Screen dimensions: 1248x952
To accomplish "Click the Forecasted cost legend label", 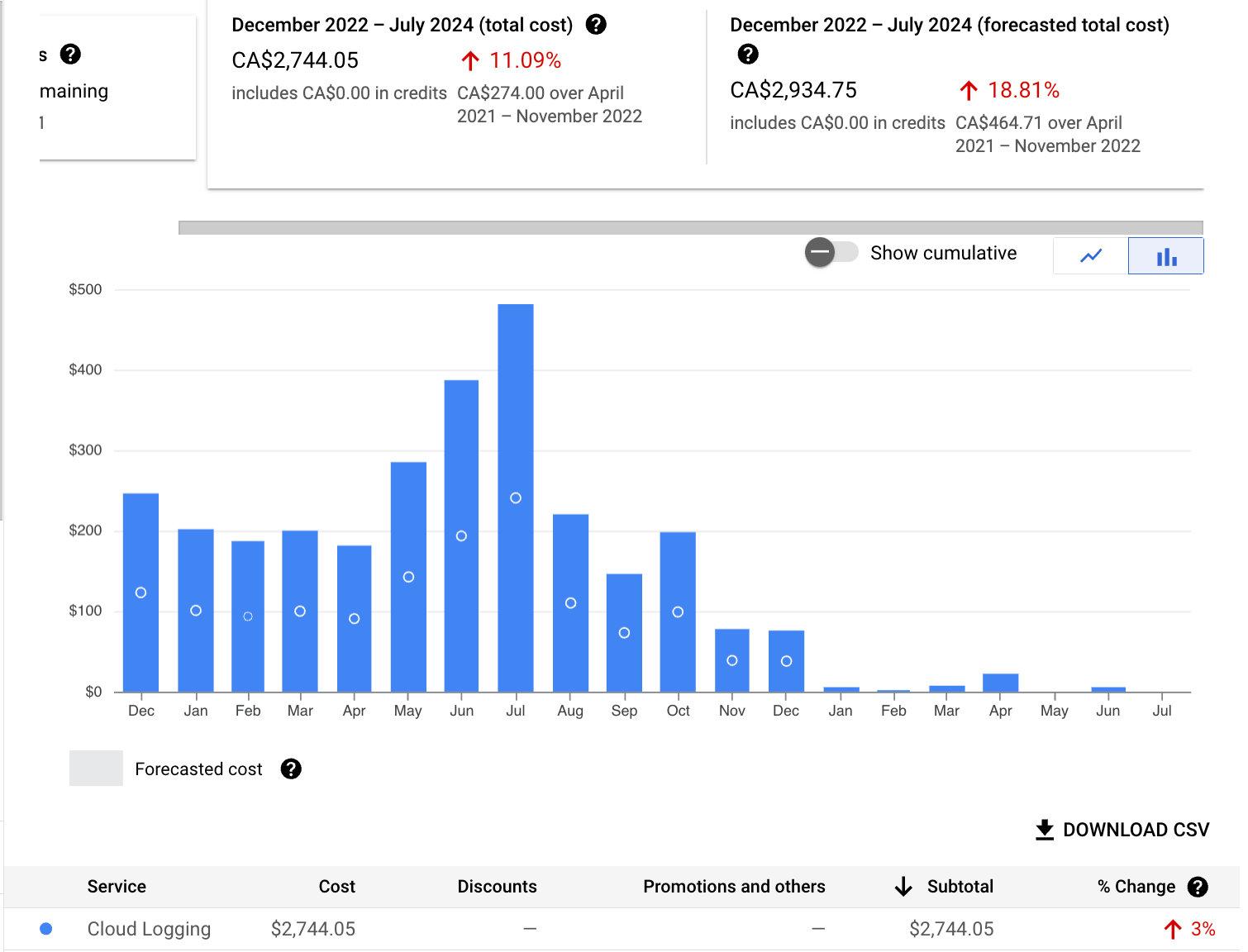I will (x=198, y=769).
